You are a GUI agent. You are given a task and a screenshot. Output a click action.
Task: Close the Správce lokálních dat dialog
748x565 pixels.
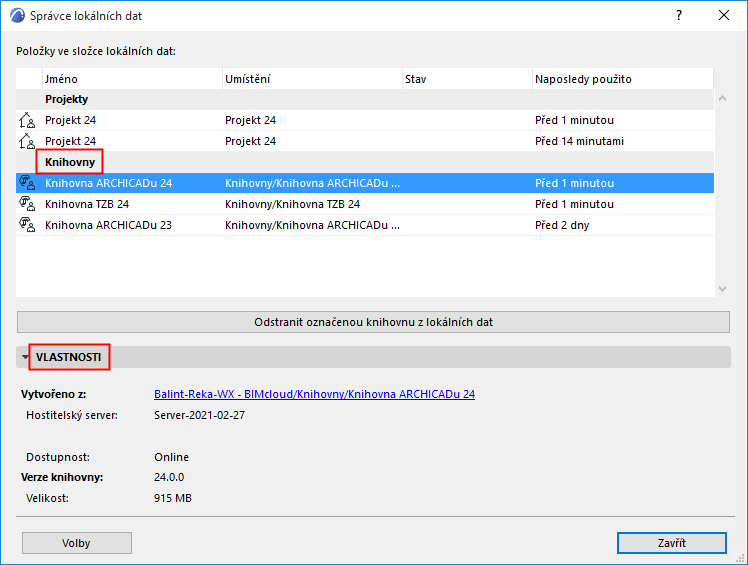[724, 15]
